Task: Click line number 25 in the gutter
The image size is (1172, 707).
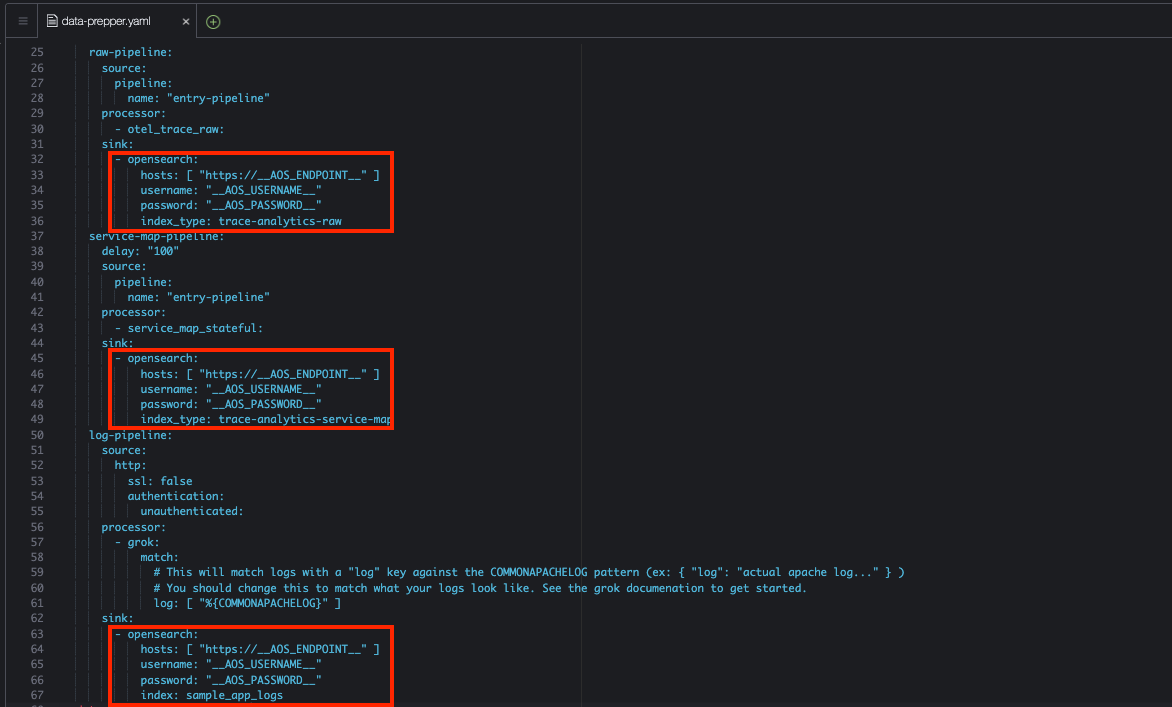Action: click(x=37, y=52)
